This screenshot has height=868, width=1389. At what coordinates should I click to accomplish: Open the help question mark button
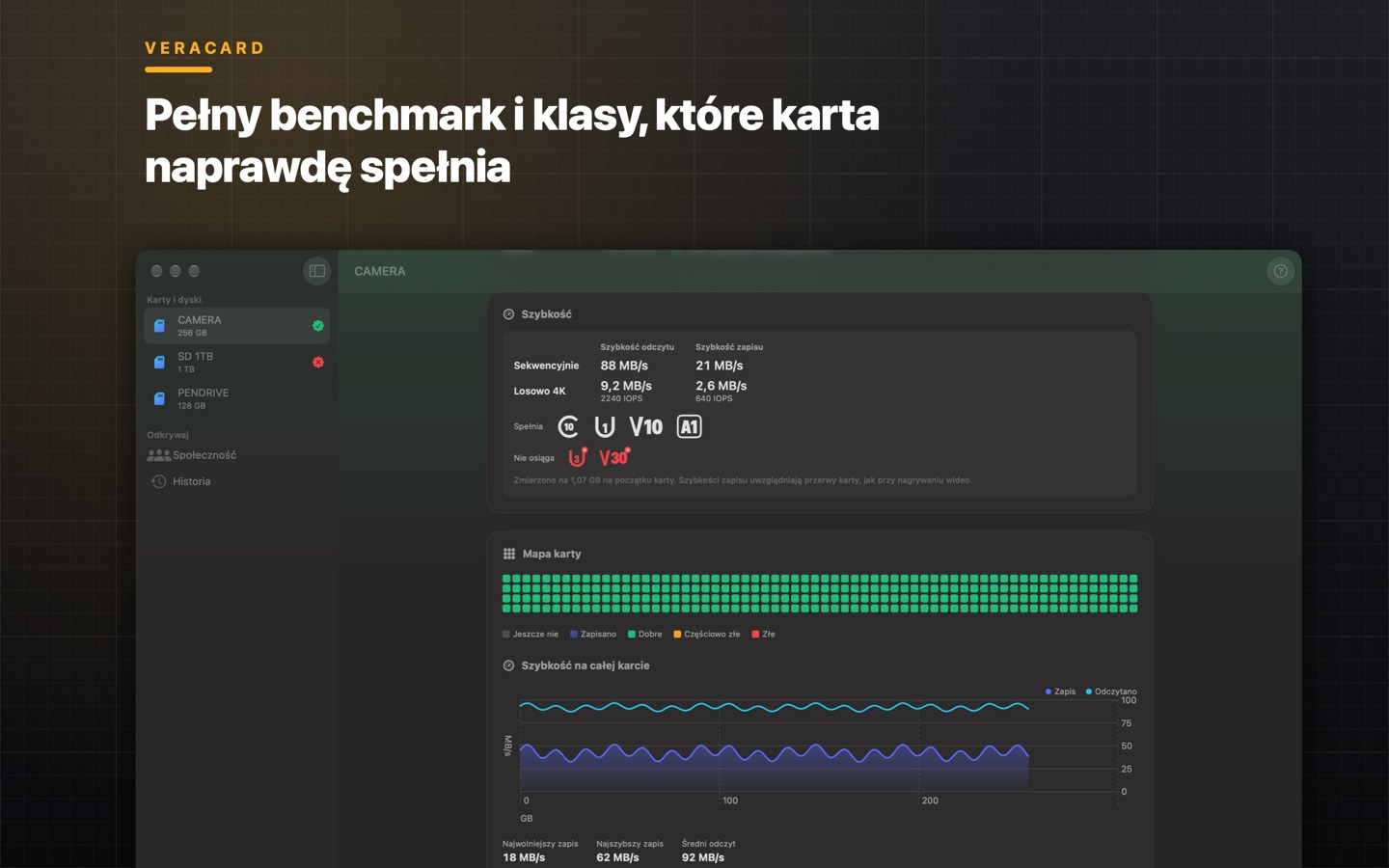click(1280, 271)
